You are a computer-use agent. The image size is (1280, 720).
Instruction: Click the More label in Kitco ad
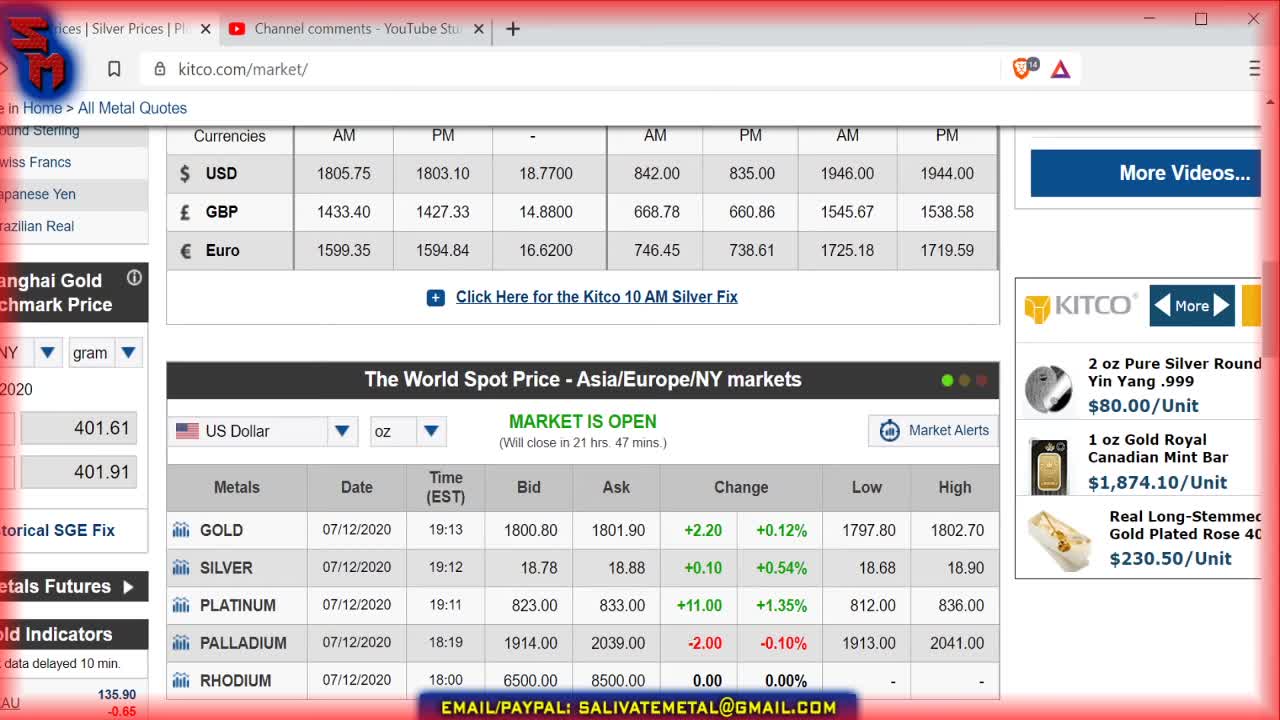[1192, 306]
